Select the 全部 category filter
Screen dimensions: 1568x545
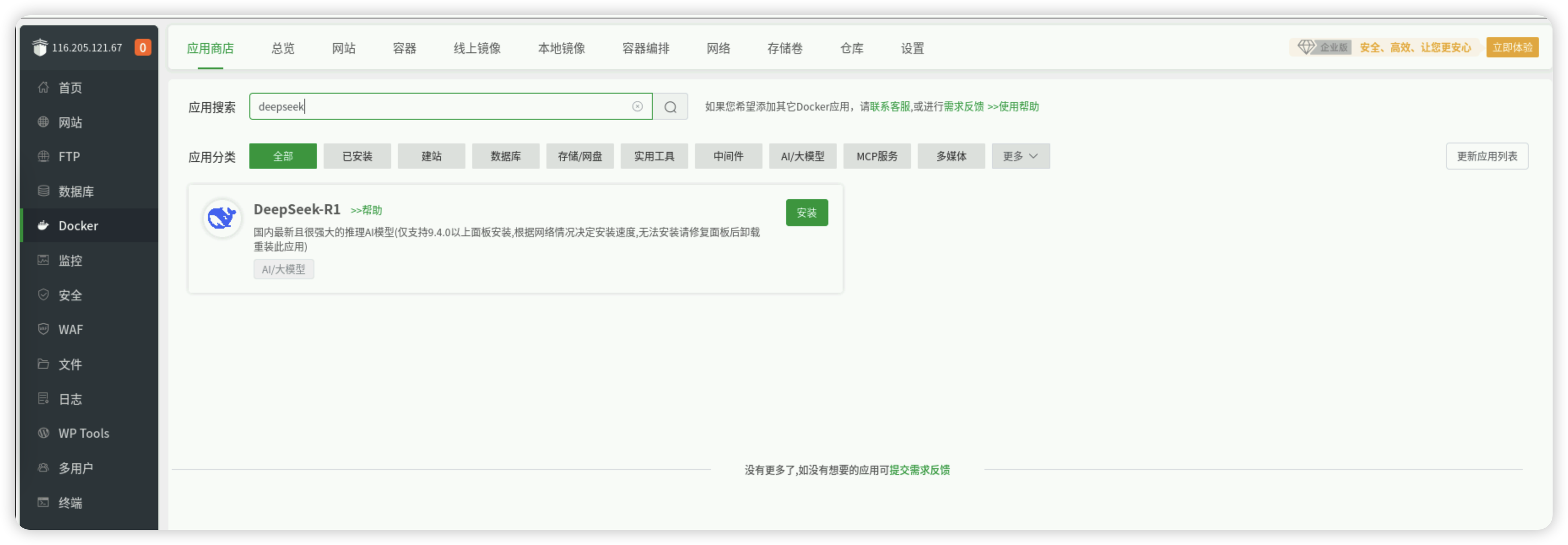282,156
